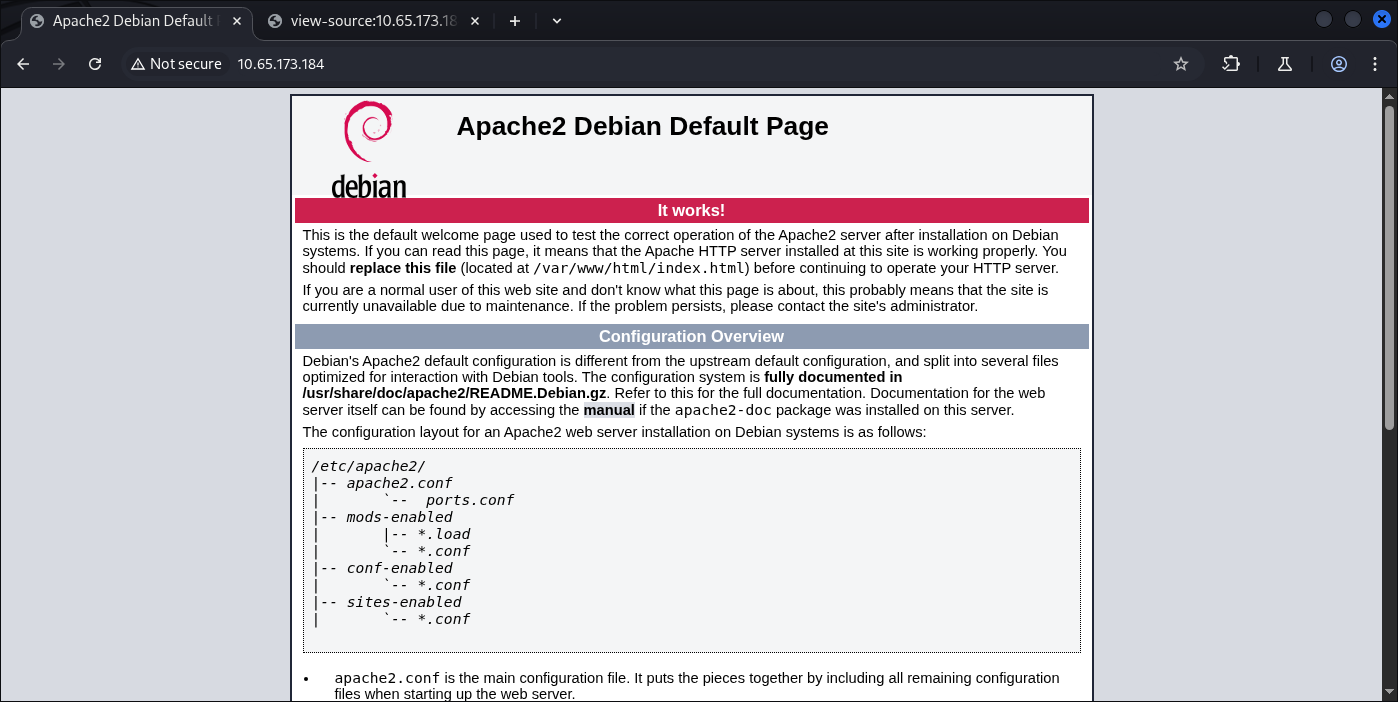This screenshot has height=702, width=1398.
Task: Click the page vertical scrollbar thumb
Action: (1389, 268)
